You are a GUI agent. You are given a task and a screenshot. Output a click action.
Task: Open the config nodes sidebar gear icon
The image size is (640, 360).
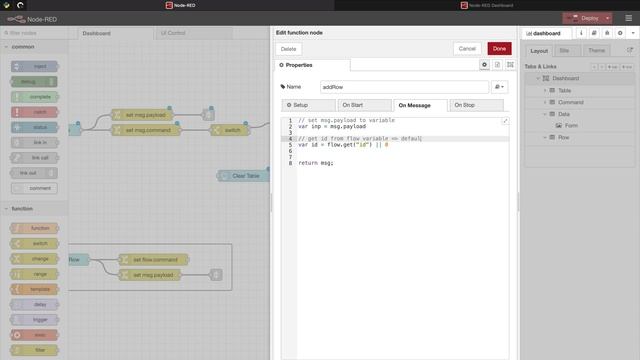click(x=620, y=33)
